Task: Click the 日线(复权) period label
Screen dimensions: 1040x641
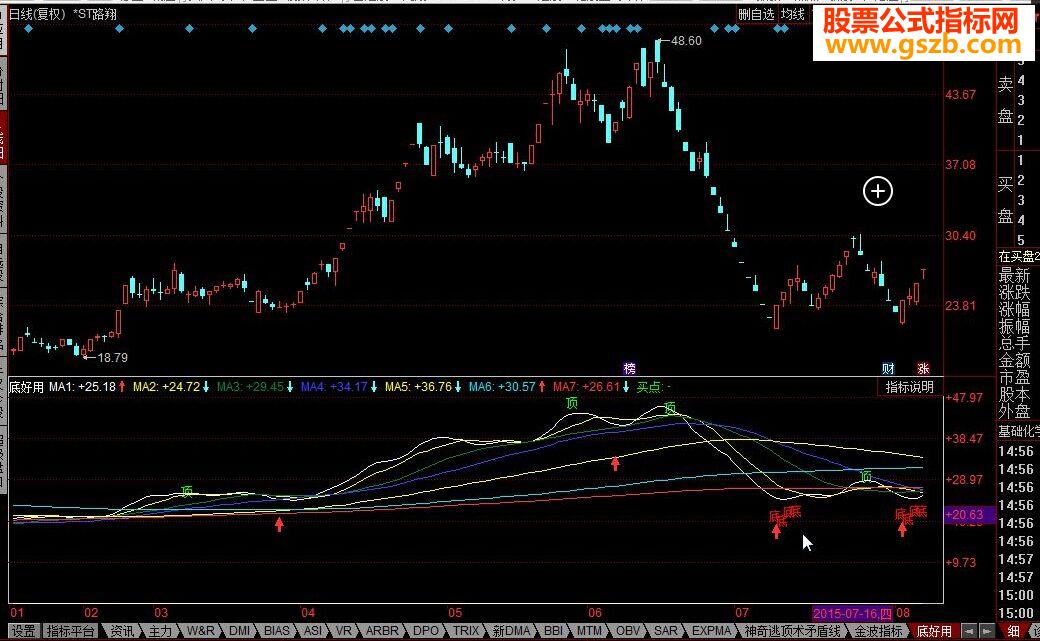Action: 37,14
